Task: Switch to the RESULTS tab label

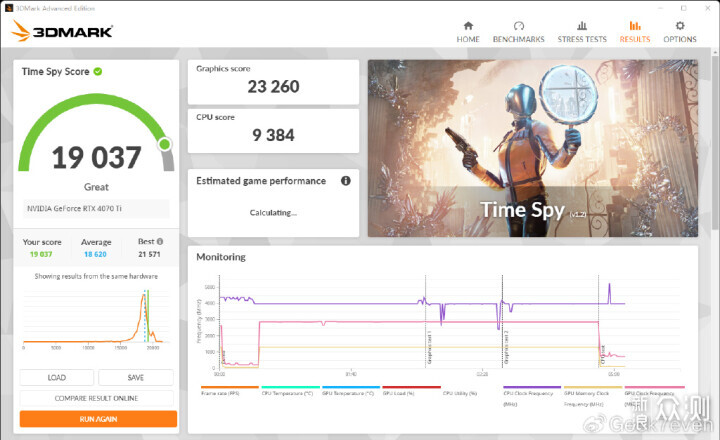Action: 635,39
